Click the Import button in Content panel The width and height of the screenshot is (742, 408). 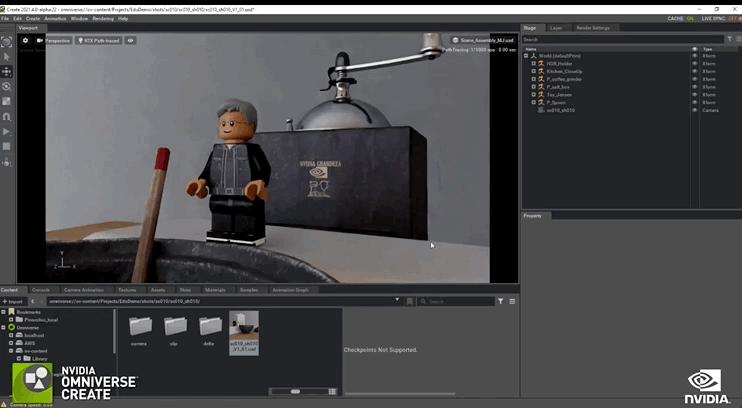pos(13,300)
